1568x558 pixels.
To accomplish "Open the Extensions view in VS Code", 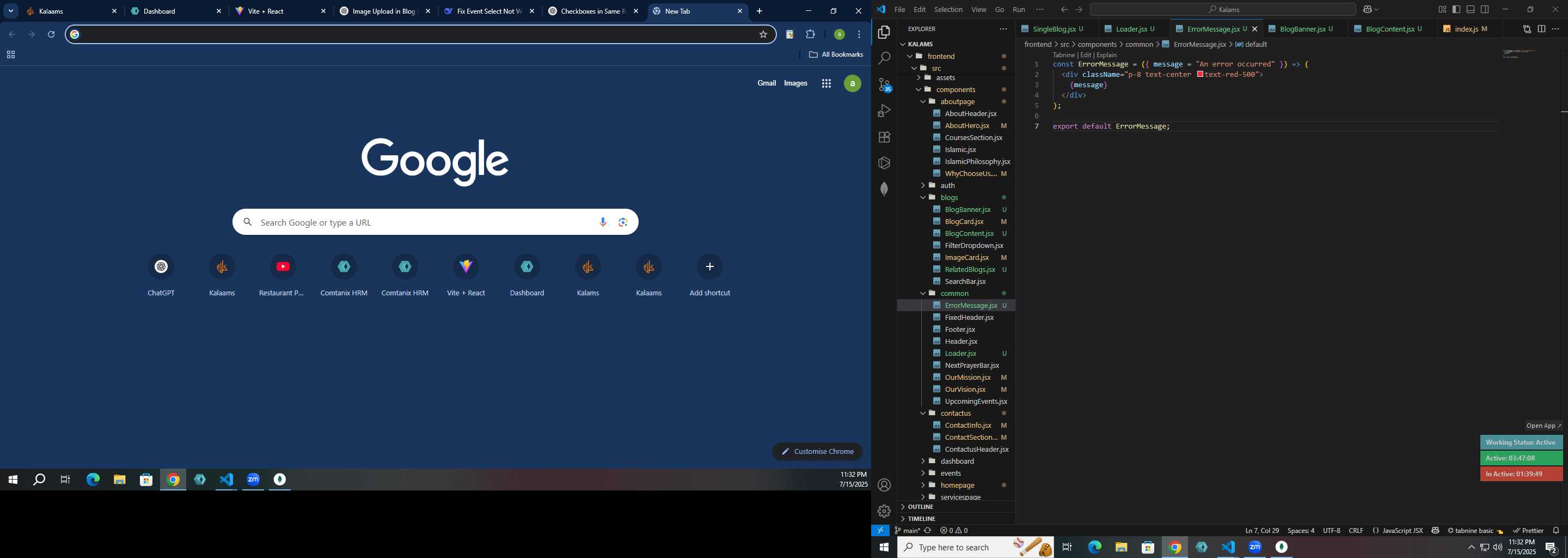I will (x=884, y=137).
